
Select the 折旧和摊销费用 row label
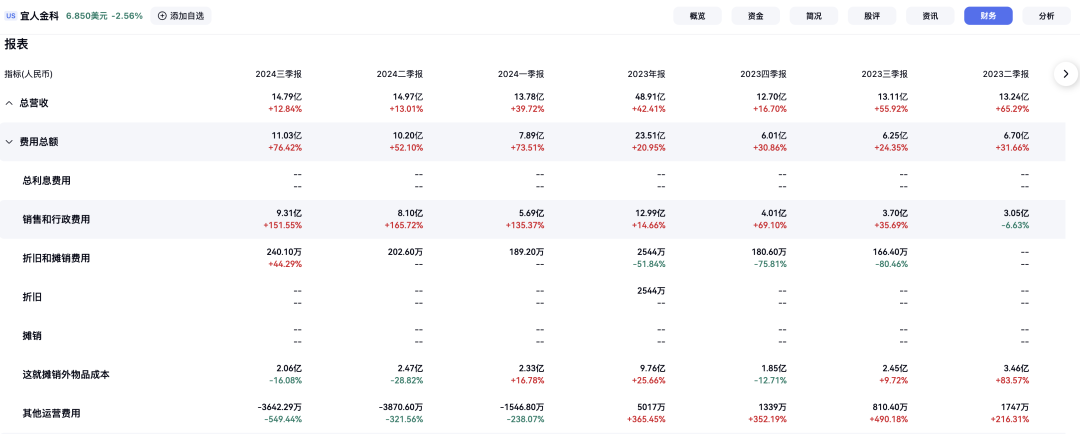pos(56,258)
